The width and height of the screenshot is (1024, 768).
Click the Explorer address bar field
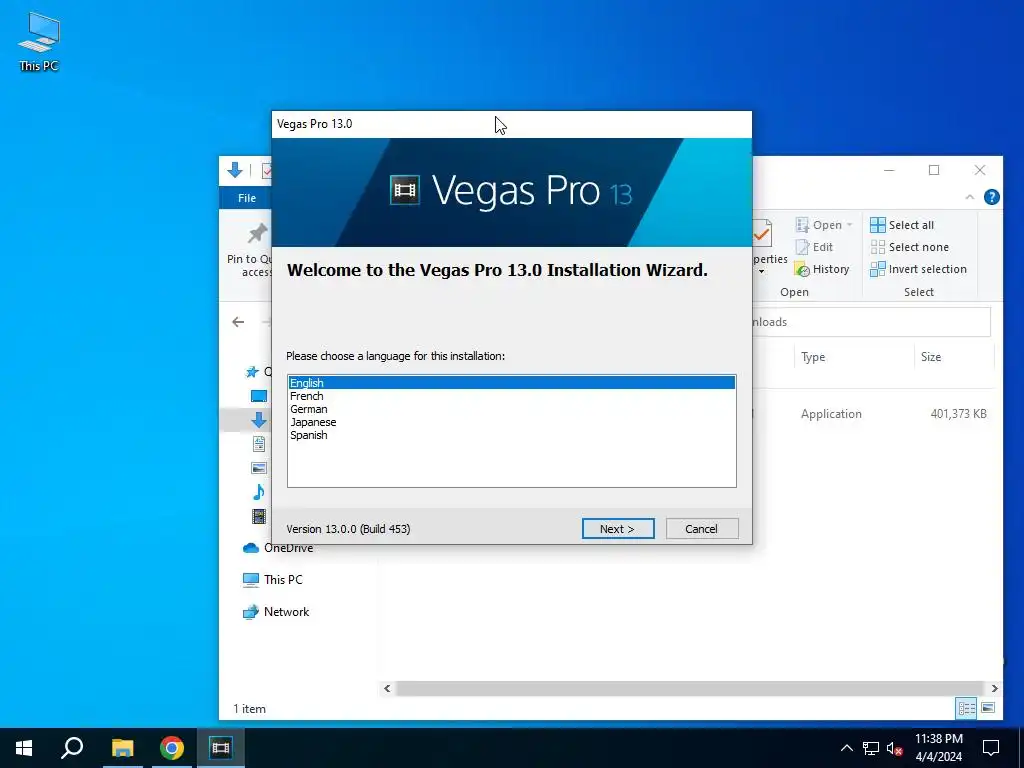click(x=871, y=322)
